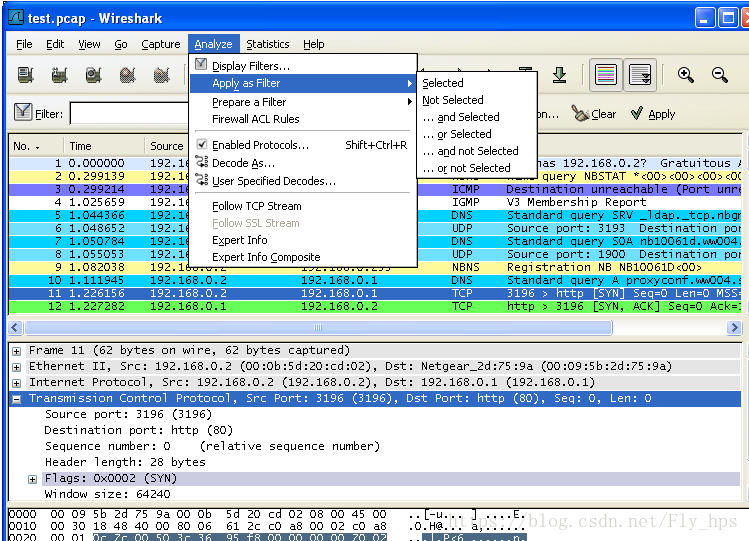Choose Follow TCP Stream

coord(303,206)
